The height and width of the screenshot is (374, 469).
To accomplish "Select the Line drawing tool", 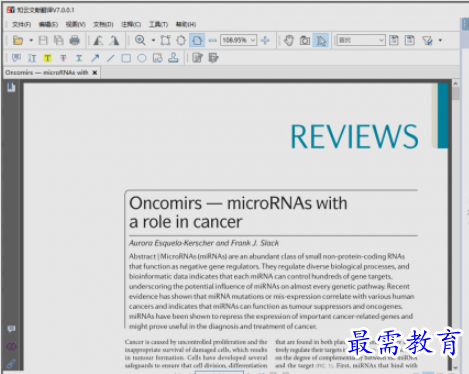I will [x=110, y=58].
